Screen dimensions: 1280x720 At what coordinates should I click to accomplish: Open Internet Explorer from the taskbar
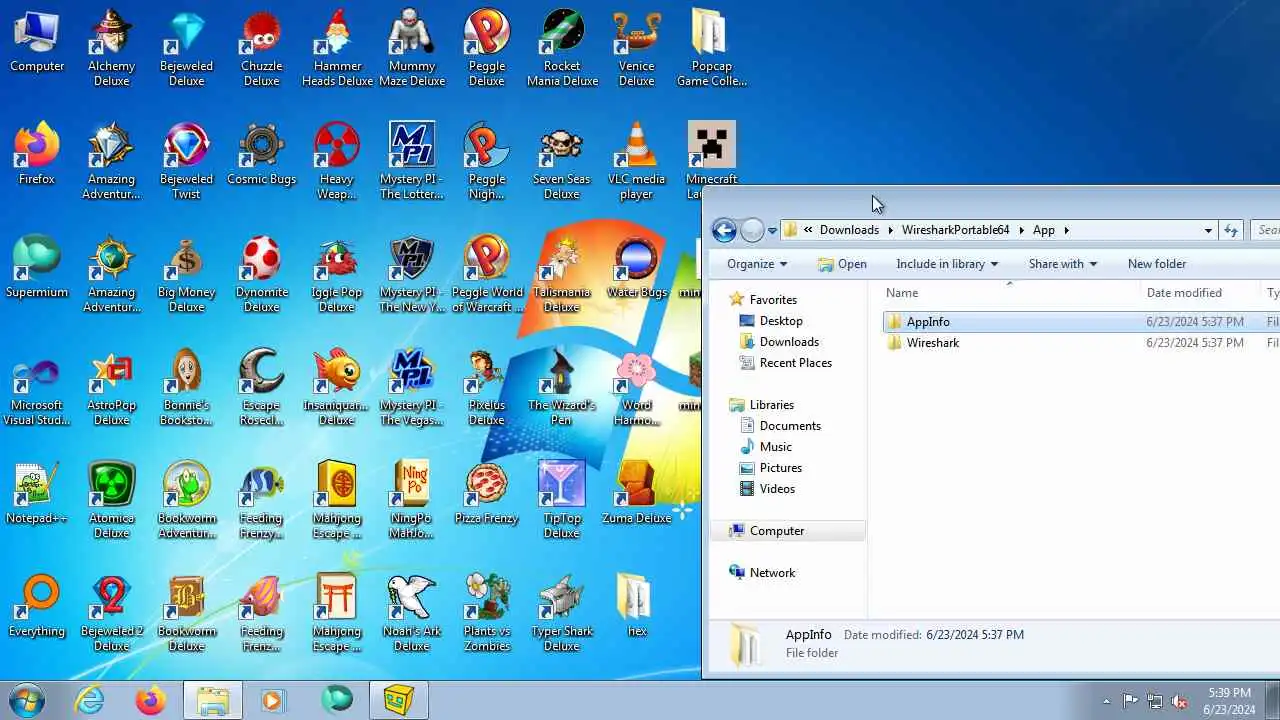[90, 700]
